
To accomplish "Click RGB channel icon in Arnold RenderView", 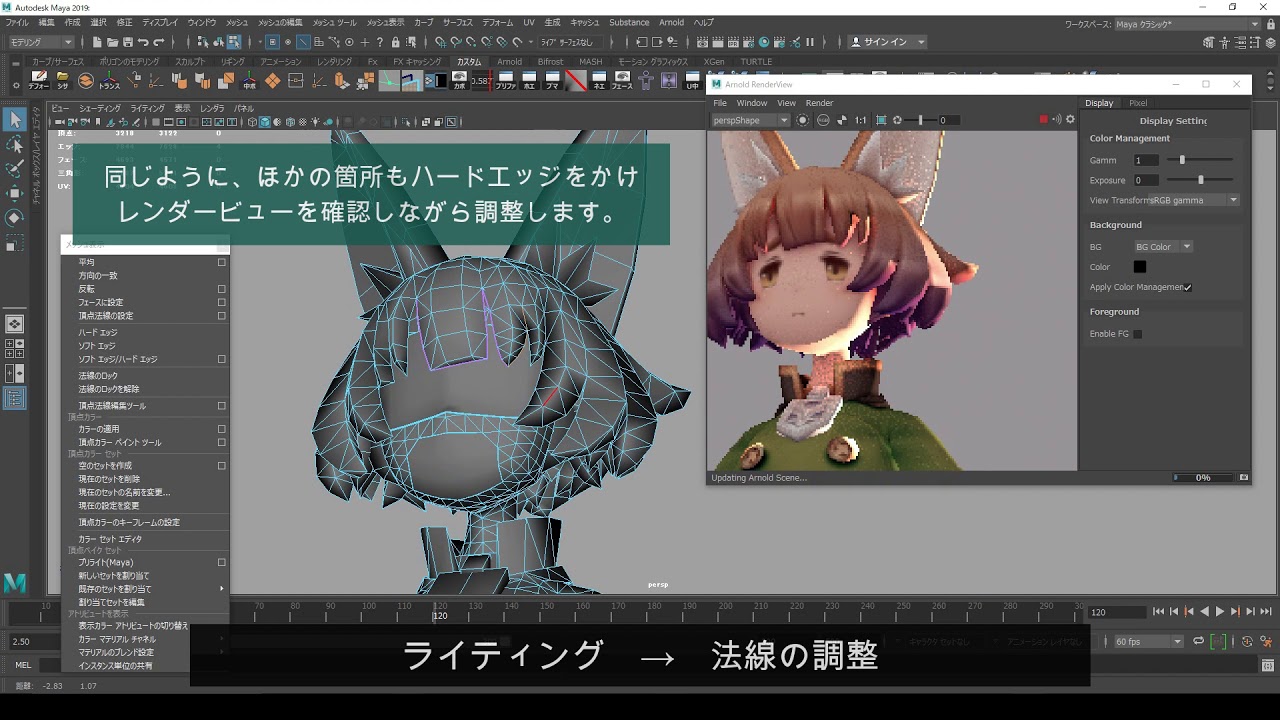I will pyautogui.click(x=823, y=120).
